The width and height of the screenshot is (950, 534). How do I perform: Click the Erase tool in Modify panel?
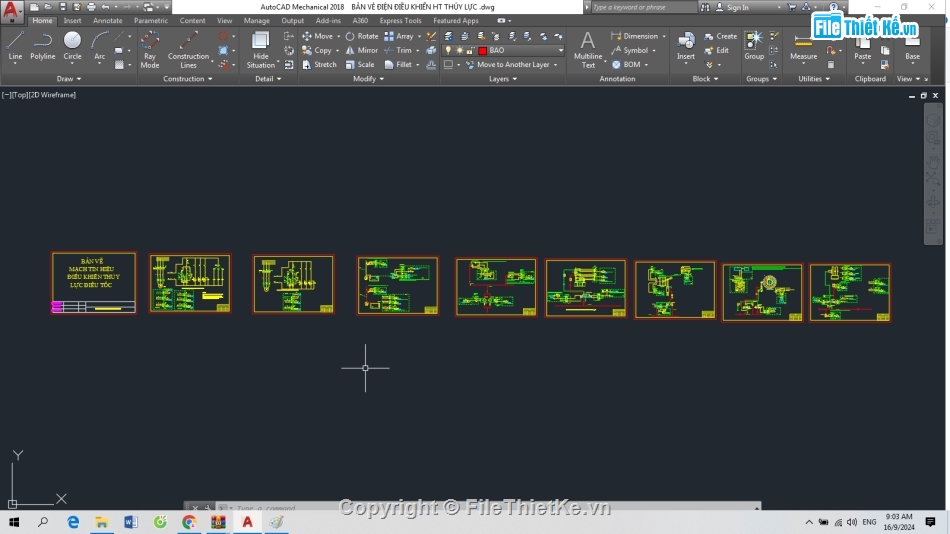(x=431, y=36)
